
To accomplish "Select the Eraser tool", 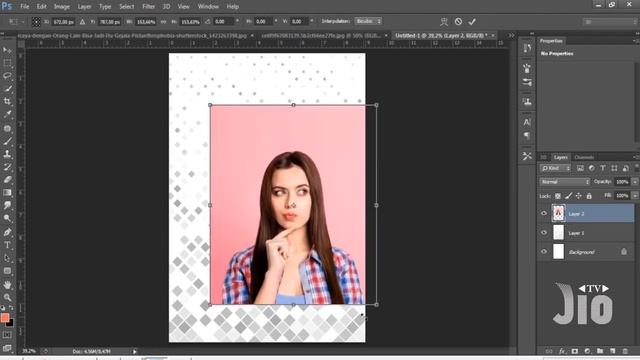I will tap(7, 180).
